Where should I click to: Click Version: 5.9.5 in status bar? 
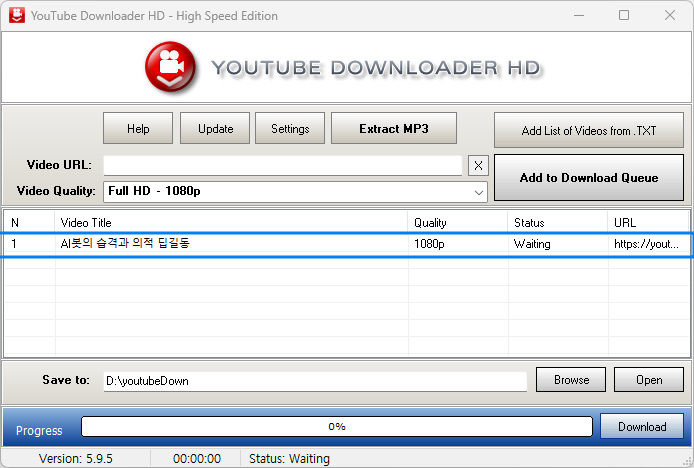pyautogui.click(x=76, y=459)
